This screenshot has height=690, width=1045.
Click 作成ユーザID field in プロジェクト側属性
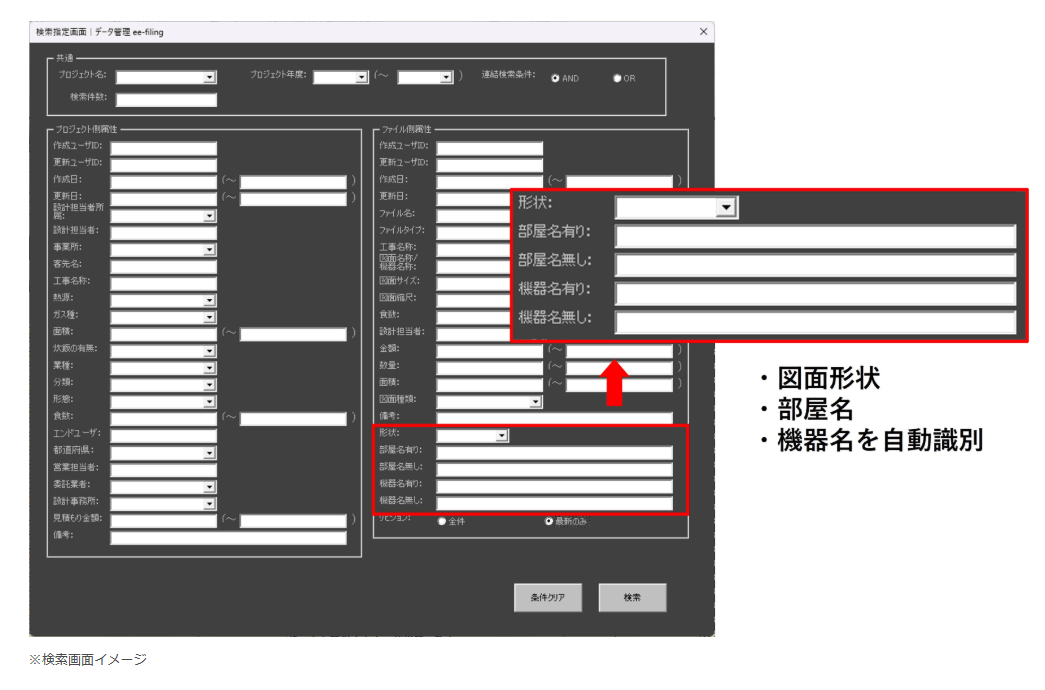pyautogui.click(x=163, y=148)
